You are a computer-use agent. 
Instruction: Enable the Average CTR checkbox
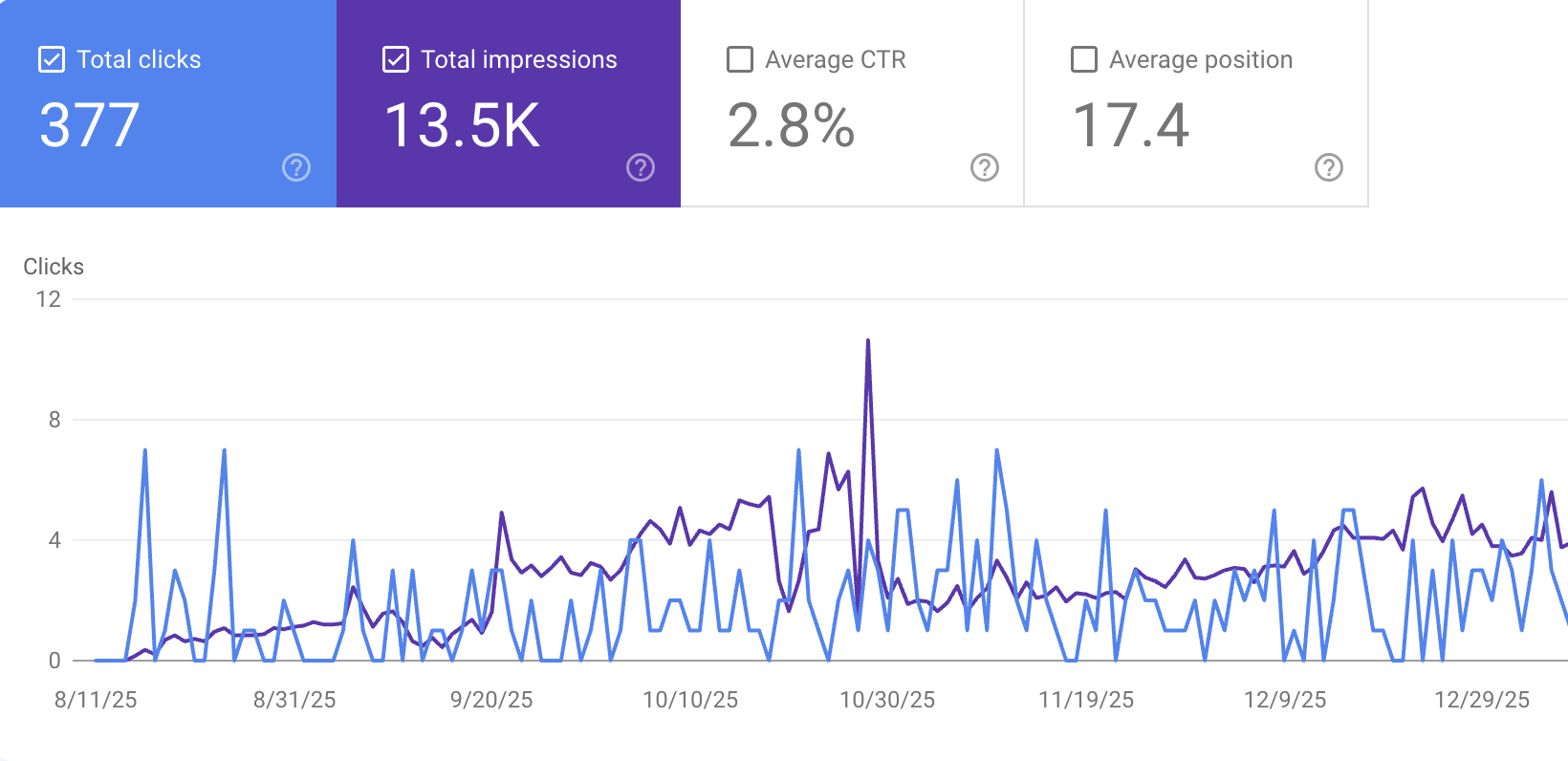pyautogui.click(x=740, y=59)
